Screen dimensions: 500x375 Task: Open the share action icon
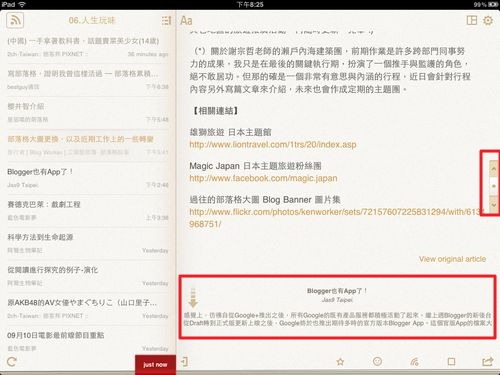pyautogui.click(x=488, y=361)
